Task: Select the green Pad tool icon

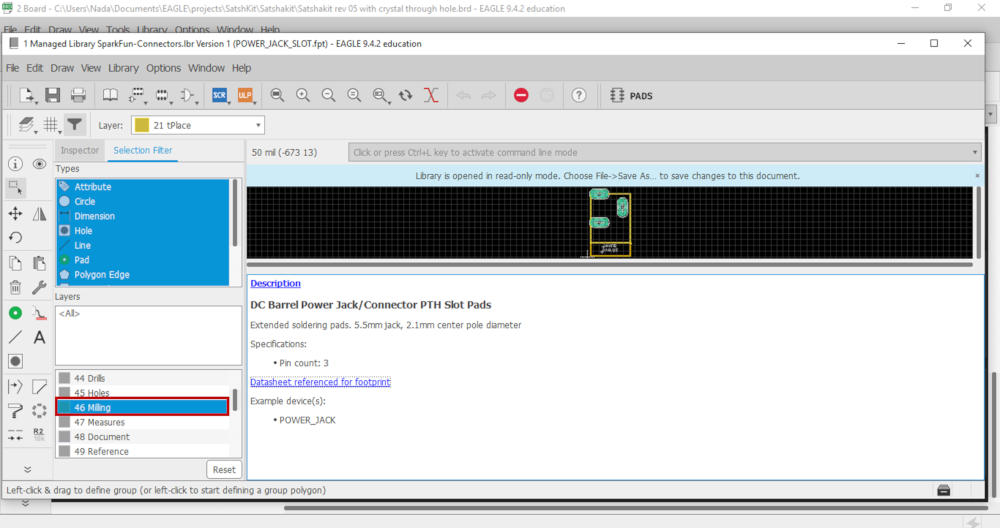Action: pyautogui.click(x=15, y=312)
